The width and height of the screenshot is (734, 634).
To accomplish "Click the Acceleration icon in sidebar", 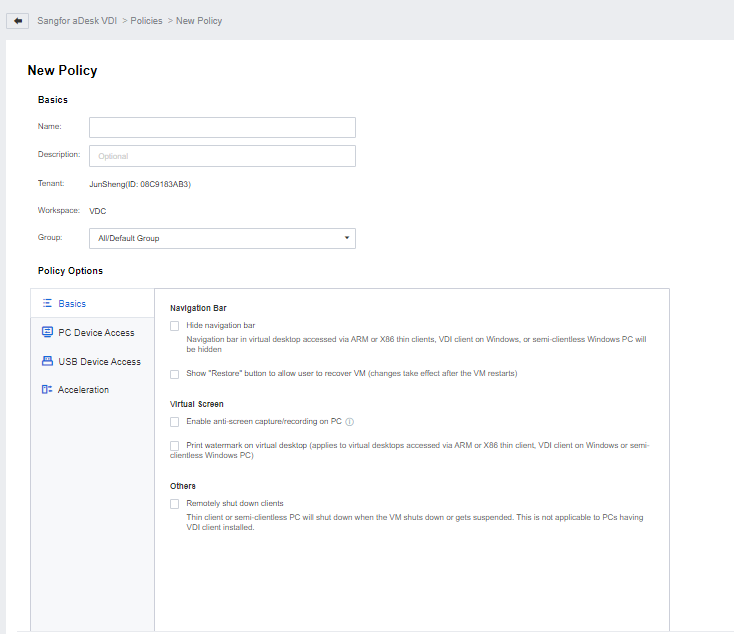I will tap(47, 389).
